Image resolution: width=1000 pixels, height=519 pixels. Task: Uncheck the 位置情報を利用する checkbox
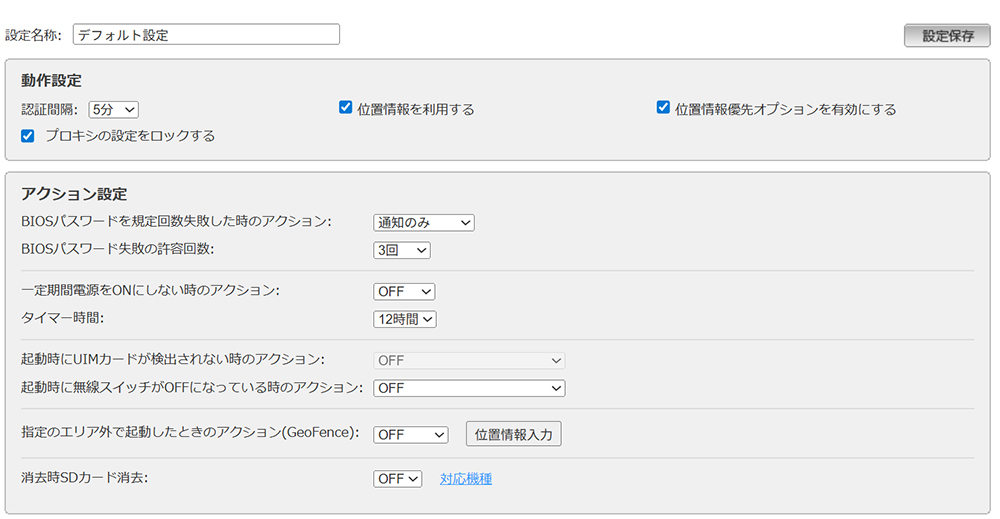(345, 108)
